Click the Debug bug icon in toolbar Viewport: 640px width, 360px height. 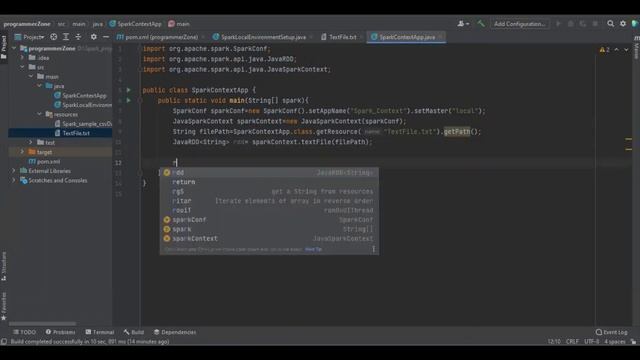(571, 24)
